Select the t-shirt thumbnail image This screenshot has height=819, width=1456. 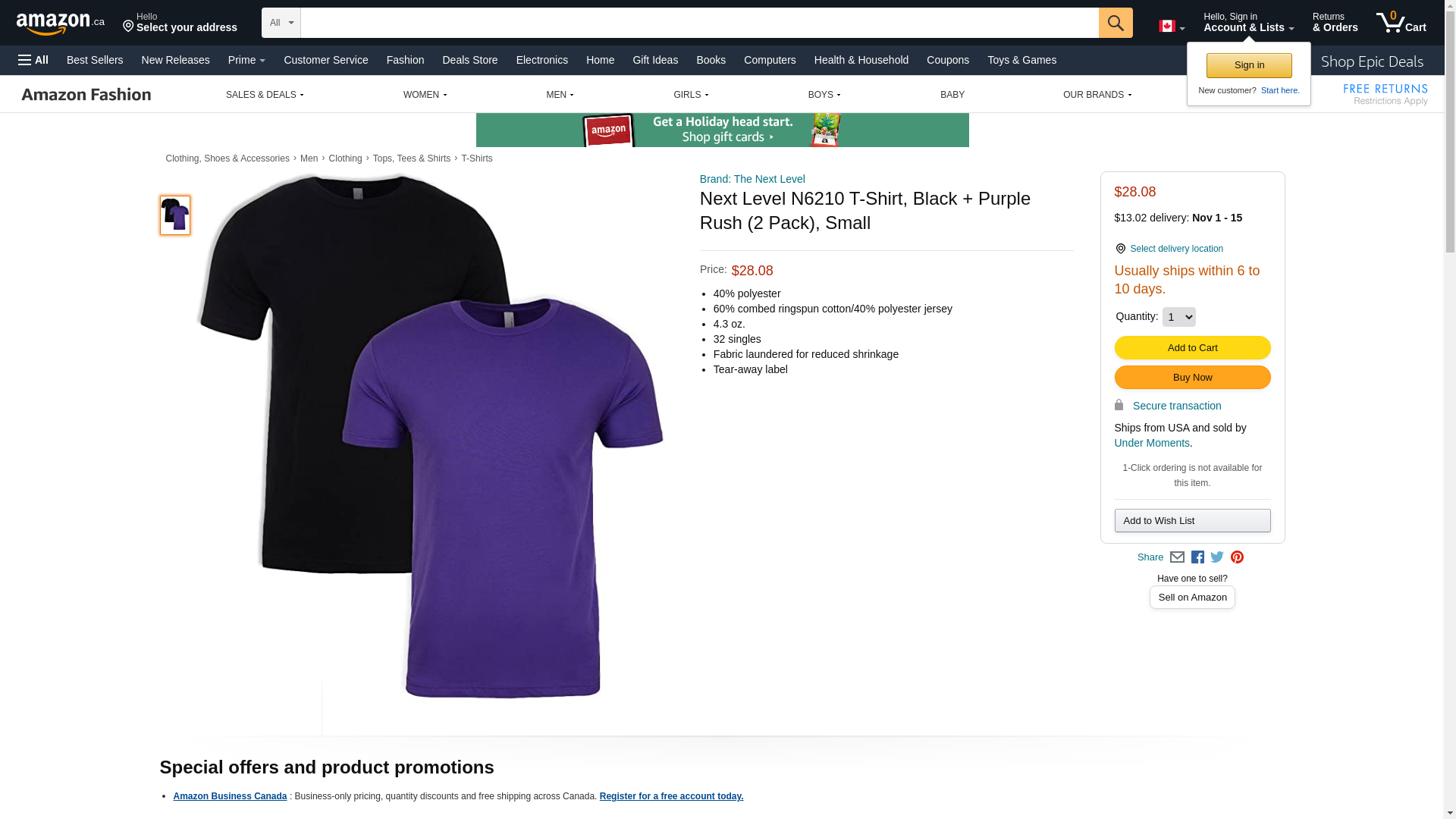tap(175, 215)
